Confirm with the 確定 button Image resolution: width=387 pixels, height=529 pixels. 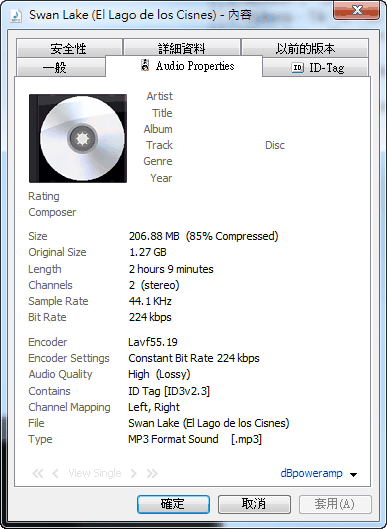point(173,504)
